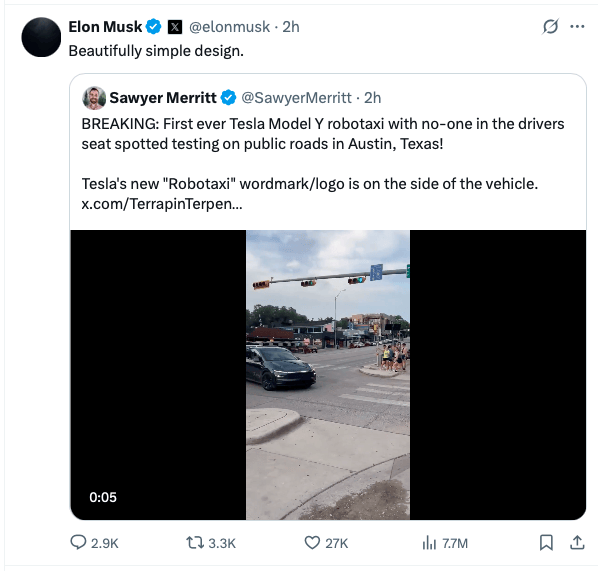Viewport: 598px width, 571px height.
Task: Bookmark this post
Action: pyautogui.click(x=546, y=542)
